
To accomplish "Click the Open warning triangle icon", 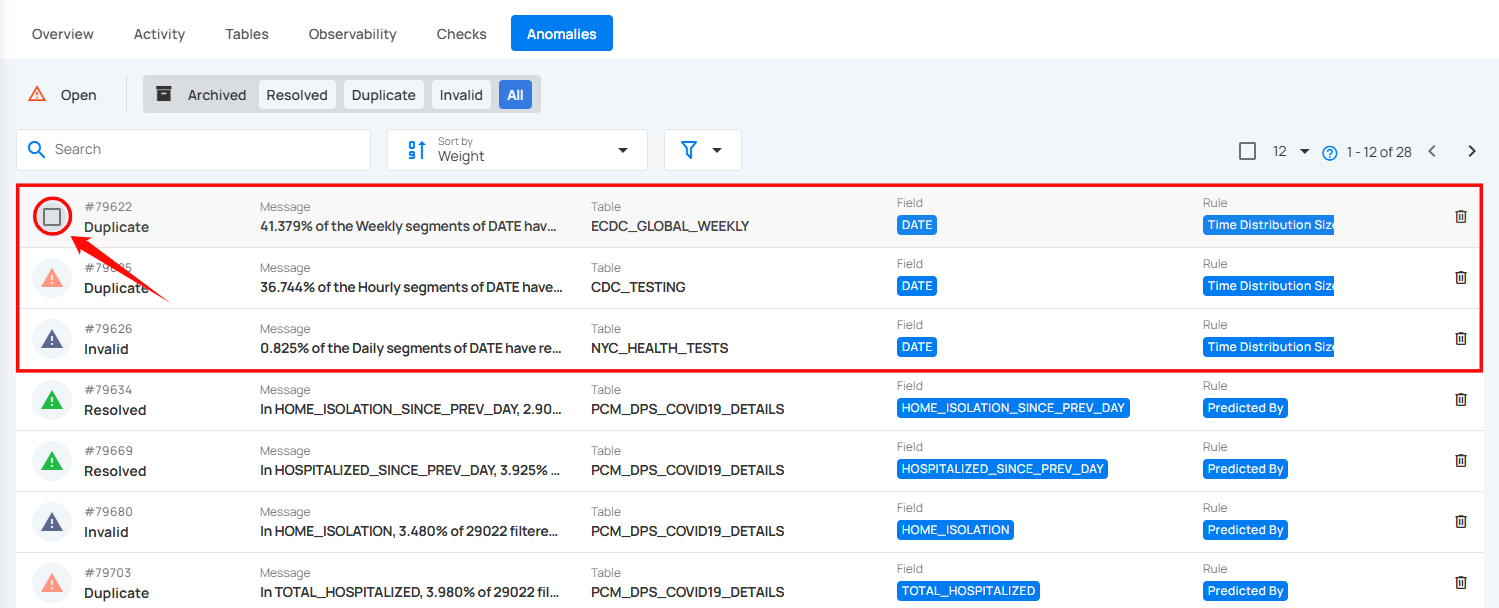I will (37, 94).
